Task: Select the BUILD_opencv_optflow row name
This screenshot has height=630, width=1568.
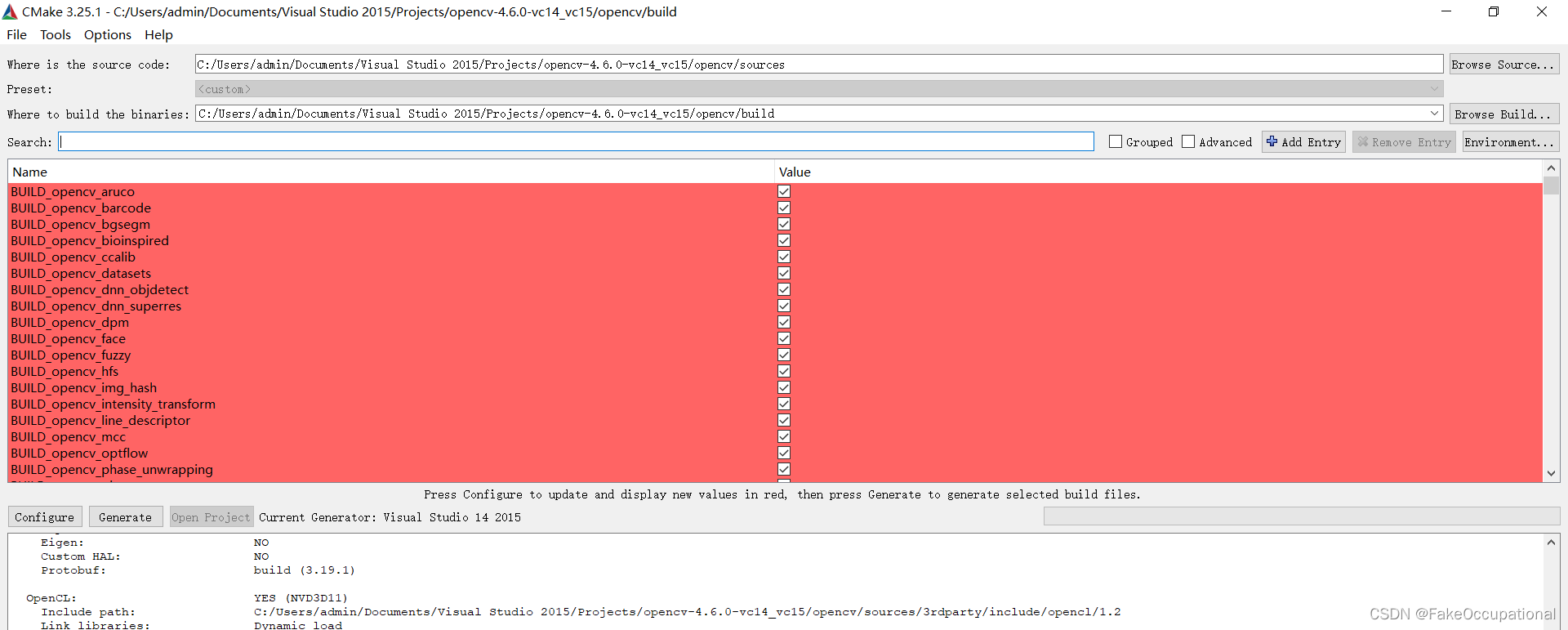Action: pyautogui.click(x=79, y=453)
